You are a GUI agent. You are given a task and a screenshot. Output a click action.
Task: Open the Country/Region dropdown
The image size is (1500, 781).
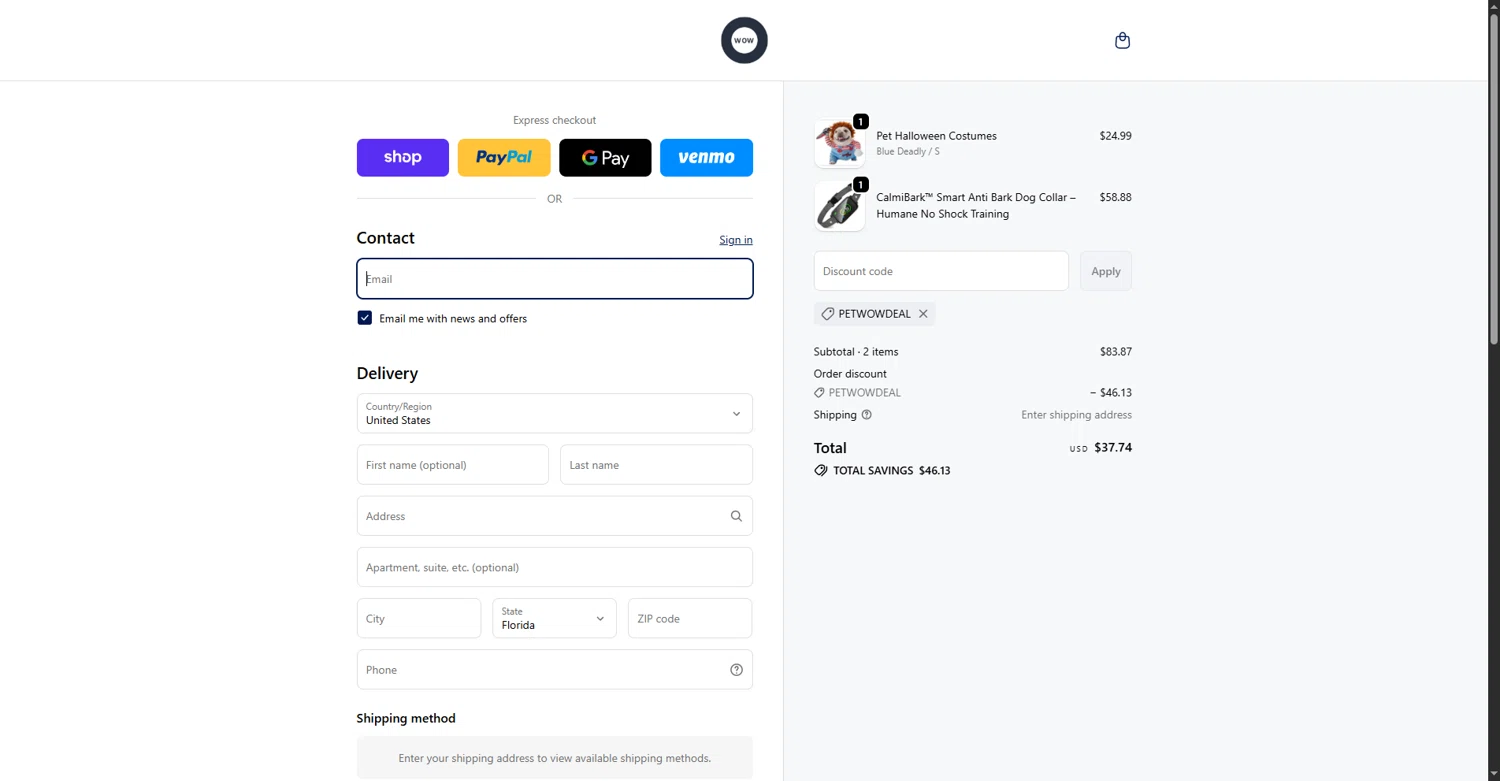pyautogui.click(x=555, y=413)
